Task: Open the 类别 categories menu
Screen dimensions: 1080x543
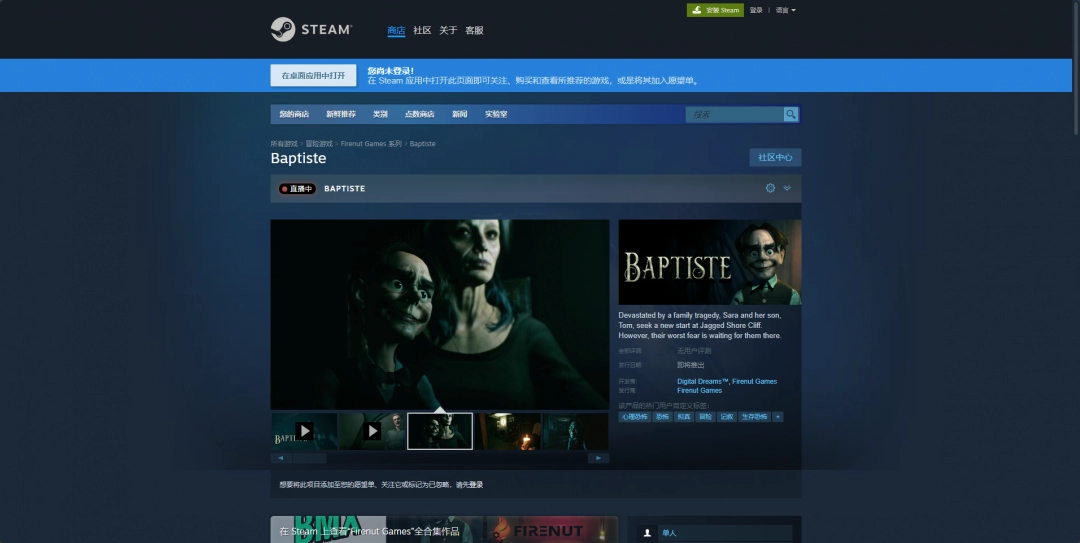Action: tap(380, 114)
